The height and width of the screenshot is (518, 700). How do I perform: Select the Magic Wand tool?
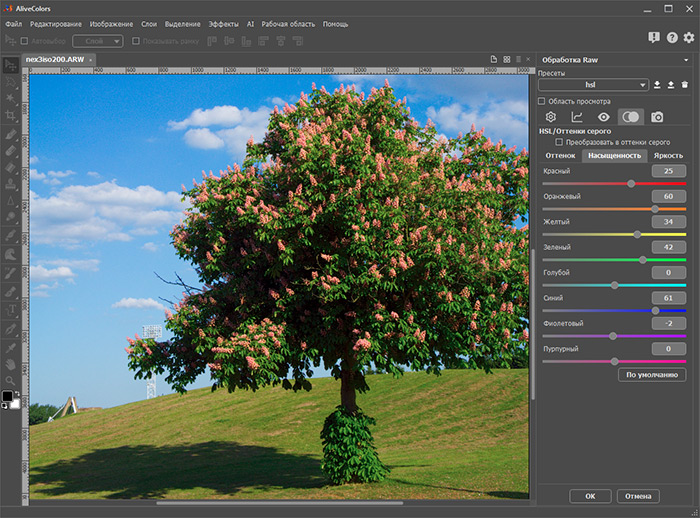(10, 98)
